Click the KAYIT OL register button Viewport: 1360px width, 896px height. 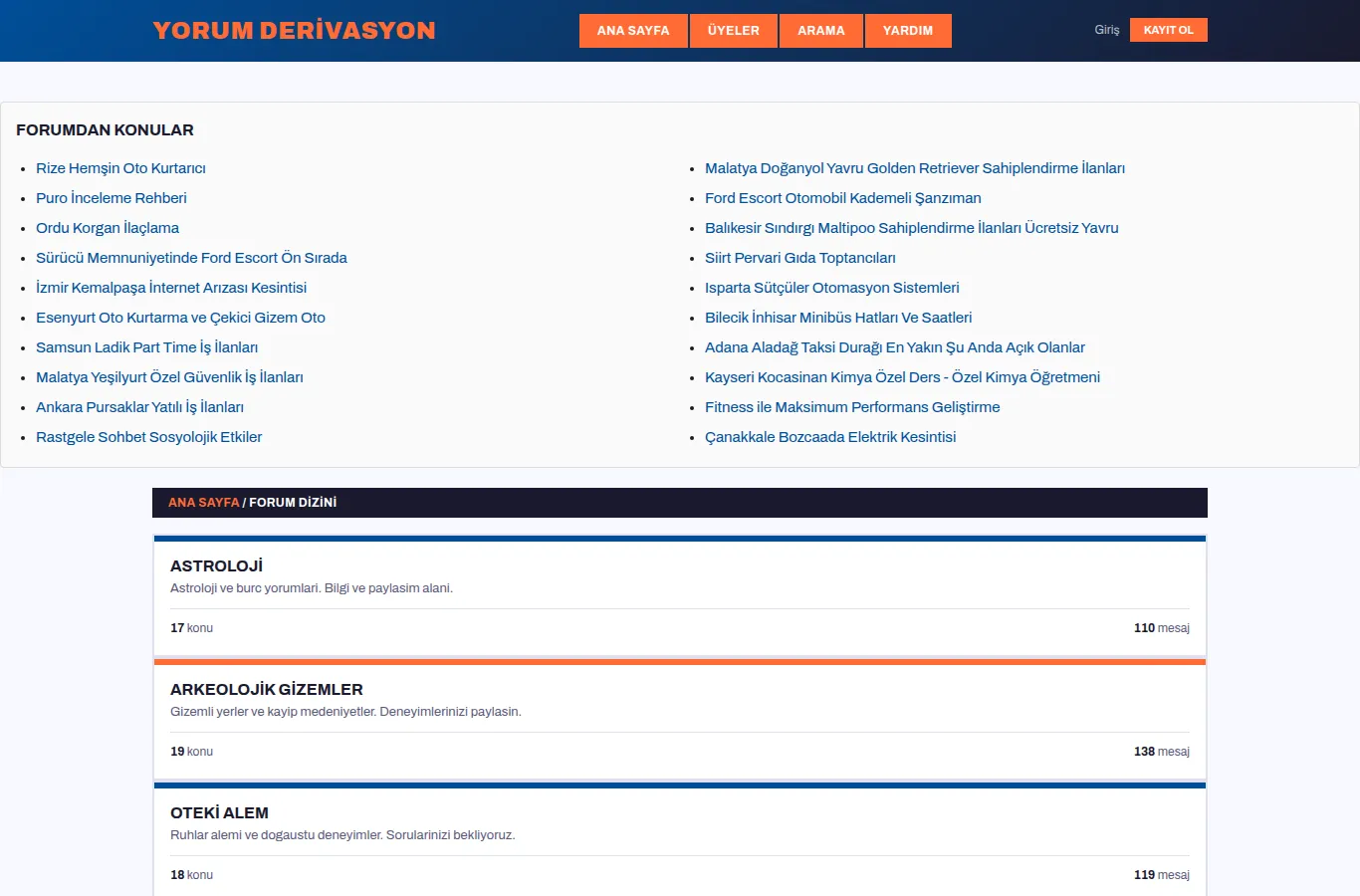tap(1169, 30)
